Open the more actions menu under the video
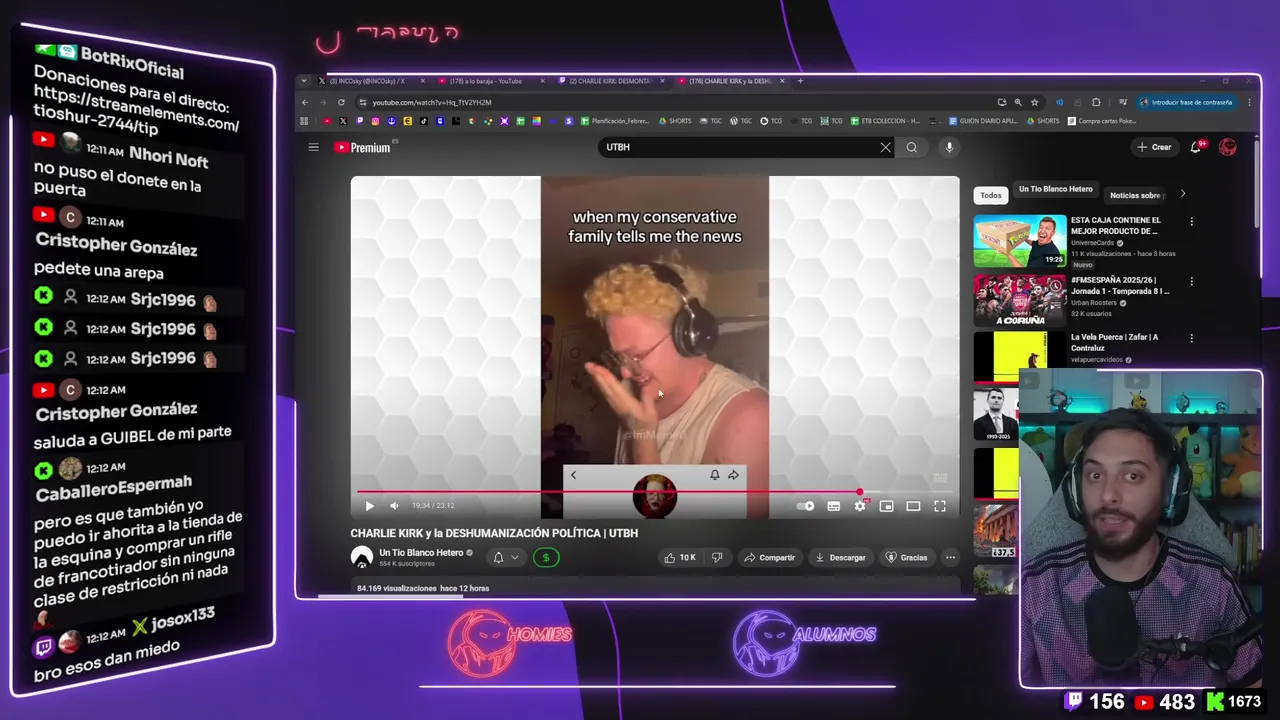The width and height of the screenshot is (1280, 720). coord(950,557)
